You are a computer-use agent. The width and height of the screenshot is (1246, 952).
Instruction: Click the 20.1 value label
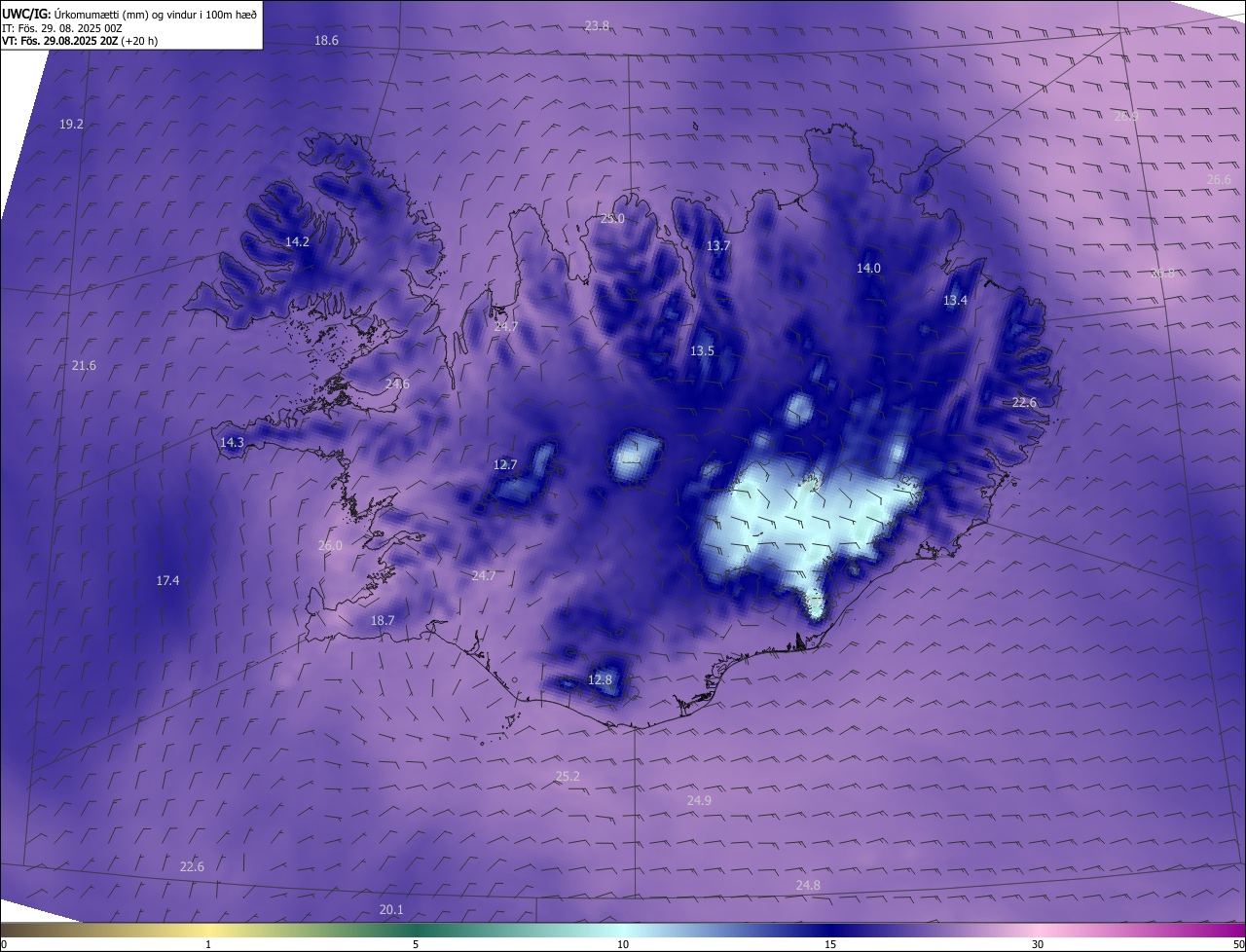click(390, 910)
